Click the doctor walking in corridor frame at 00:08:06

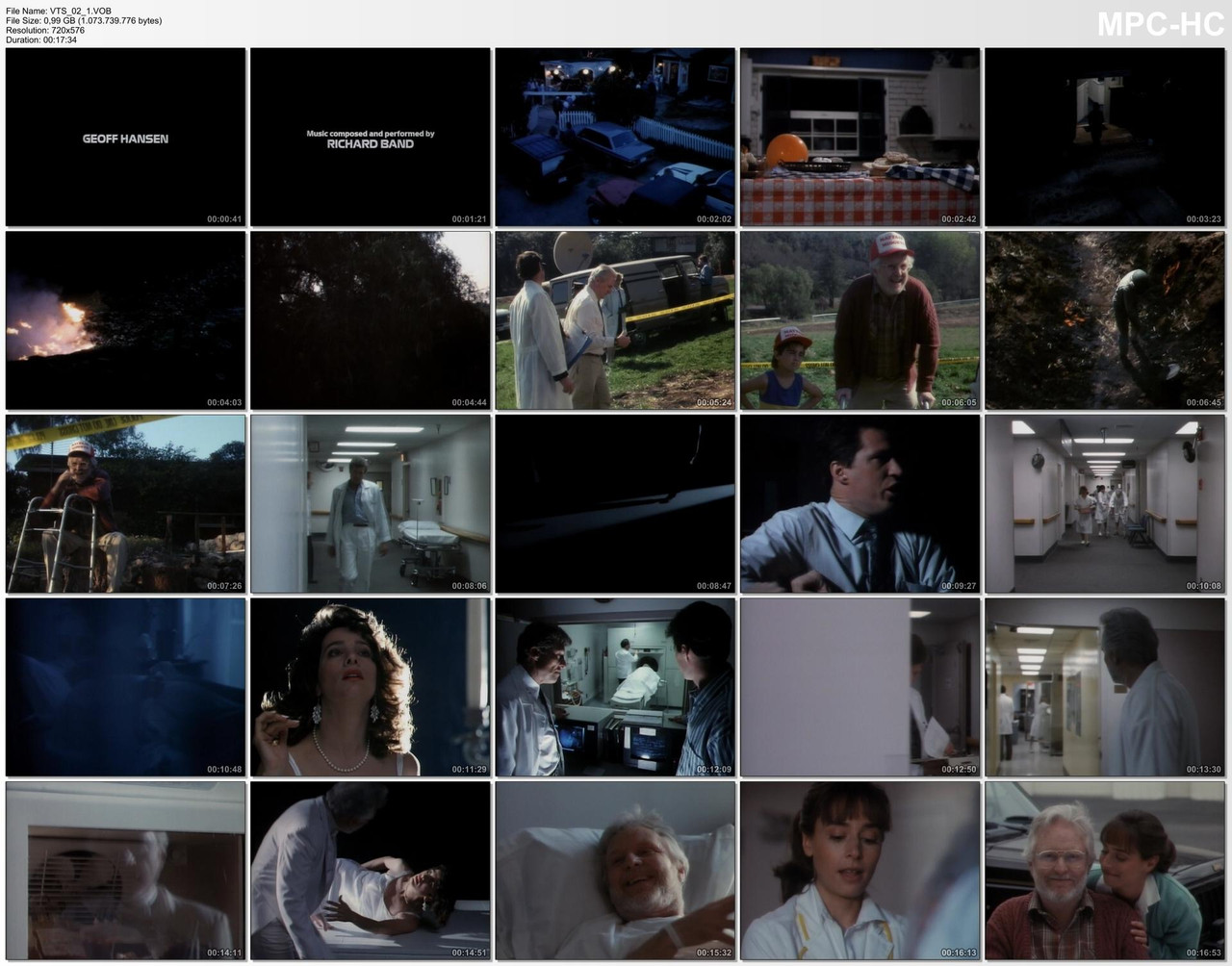point(371,504)
